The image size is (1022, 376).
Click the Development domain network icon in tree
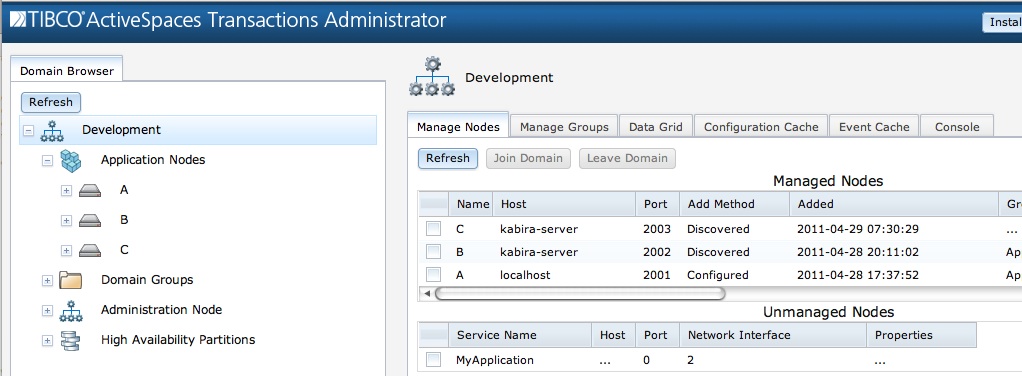pyautogui.click(x=52, y=130)
